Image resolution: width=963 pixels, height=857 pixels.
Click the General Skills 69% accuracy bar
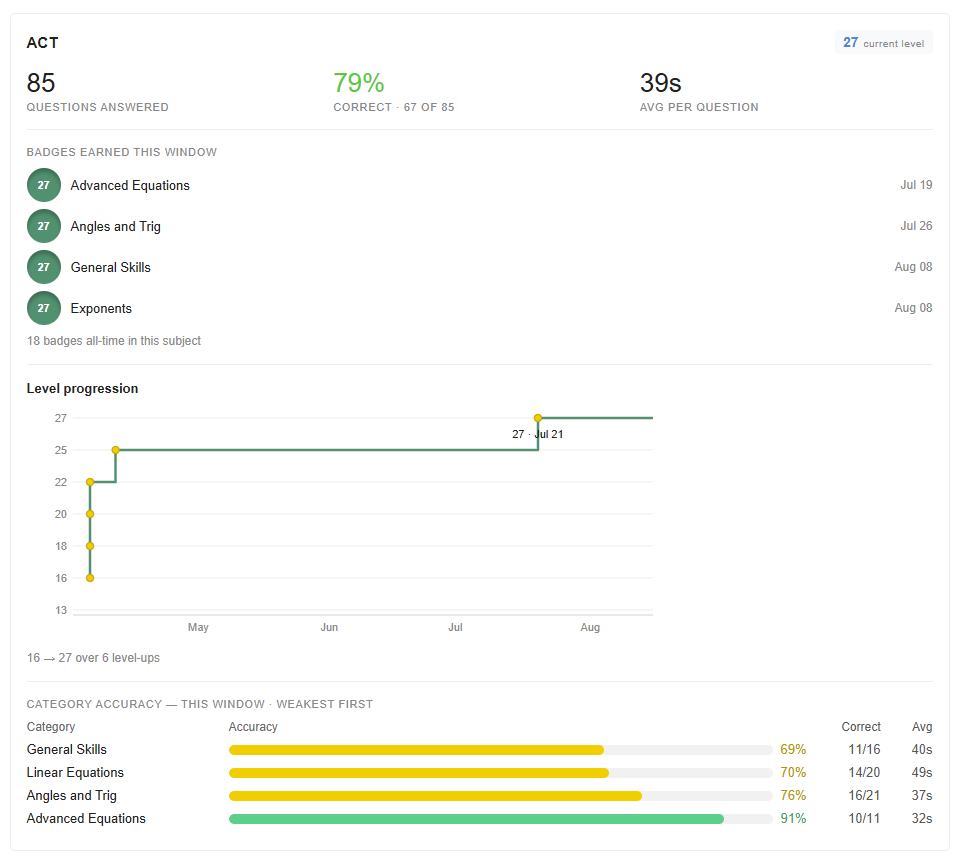point(501,749)
